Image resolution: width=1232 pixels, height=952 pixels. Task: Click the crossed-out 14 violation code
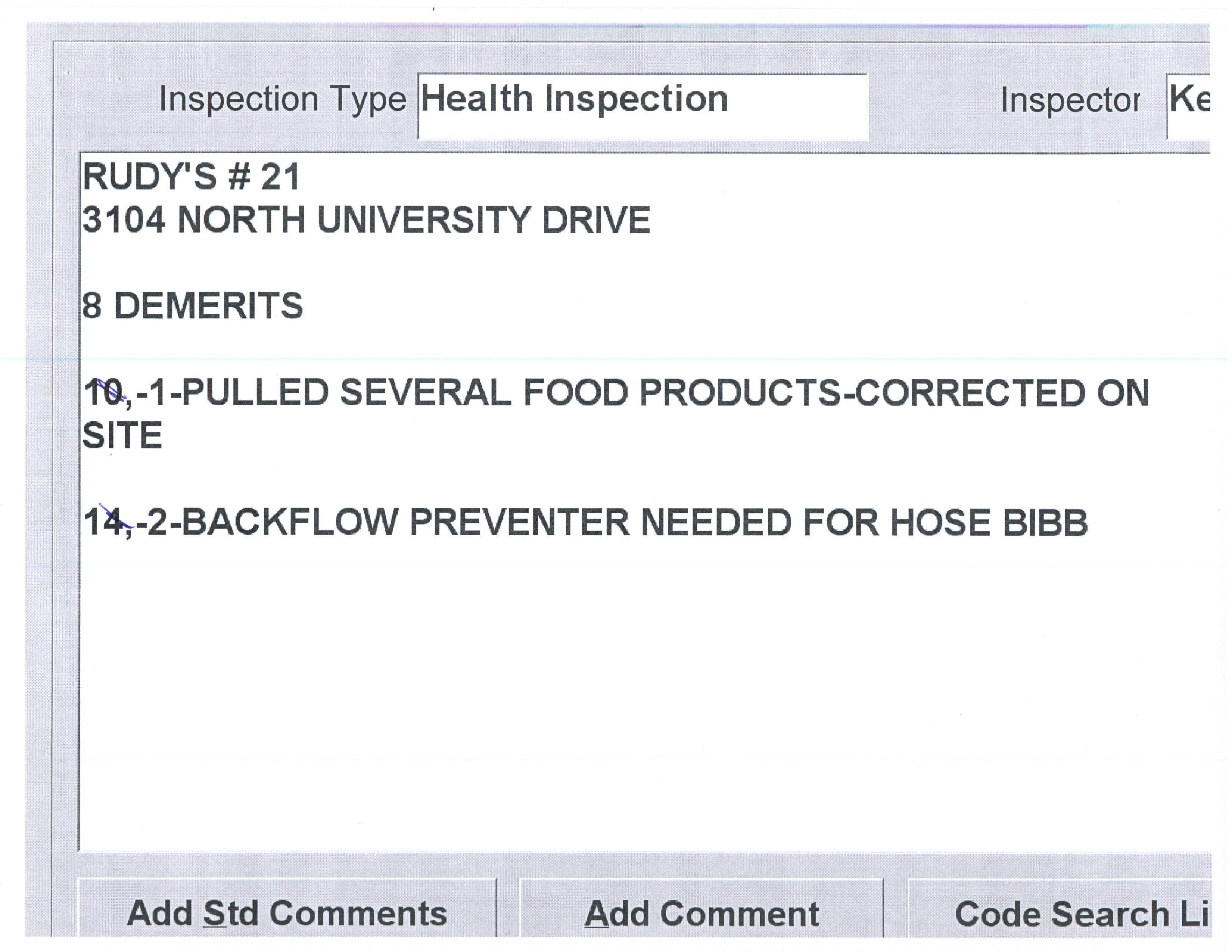tap(105, 522)
